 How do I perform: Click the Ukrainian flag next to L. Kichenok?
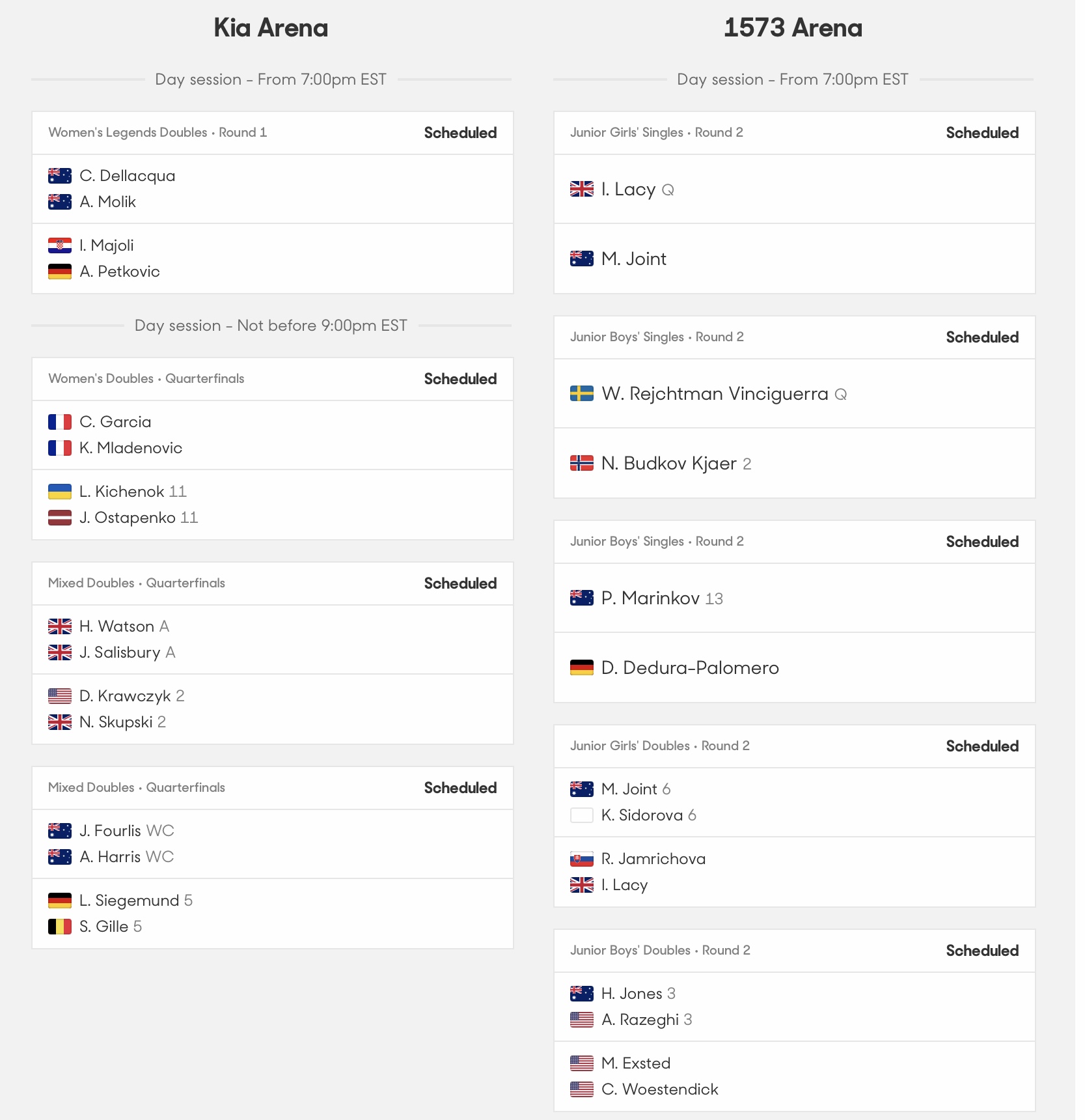click(x=60, y=492)
